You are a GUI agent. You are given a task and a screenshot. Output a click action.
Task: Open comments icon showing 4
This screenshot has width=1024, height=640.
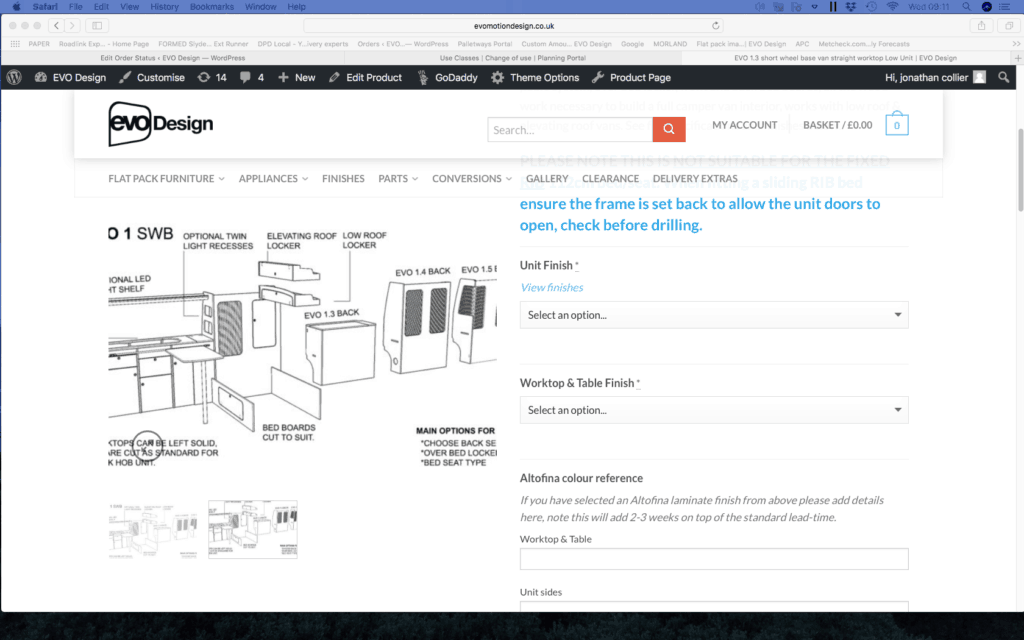251,77
